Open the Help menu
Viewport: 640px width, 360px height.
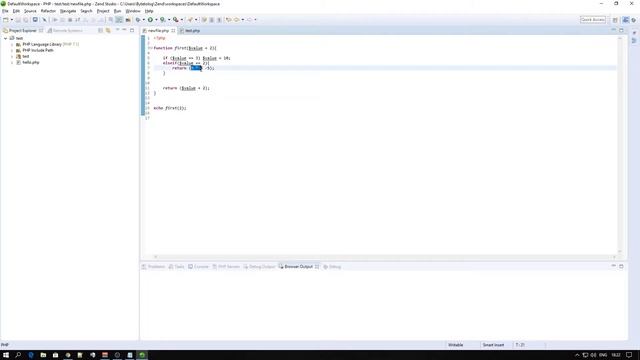click(149, 11)
